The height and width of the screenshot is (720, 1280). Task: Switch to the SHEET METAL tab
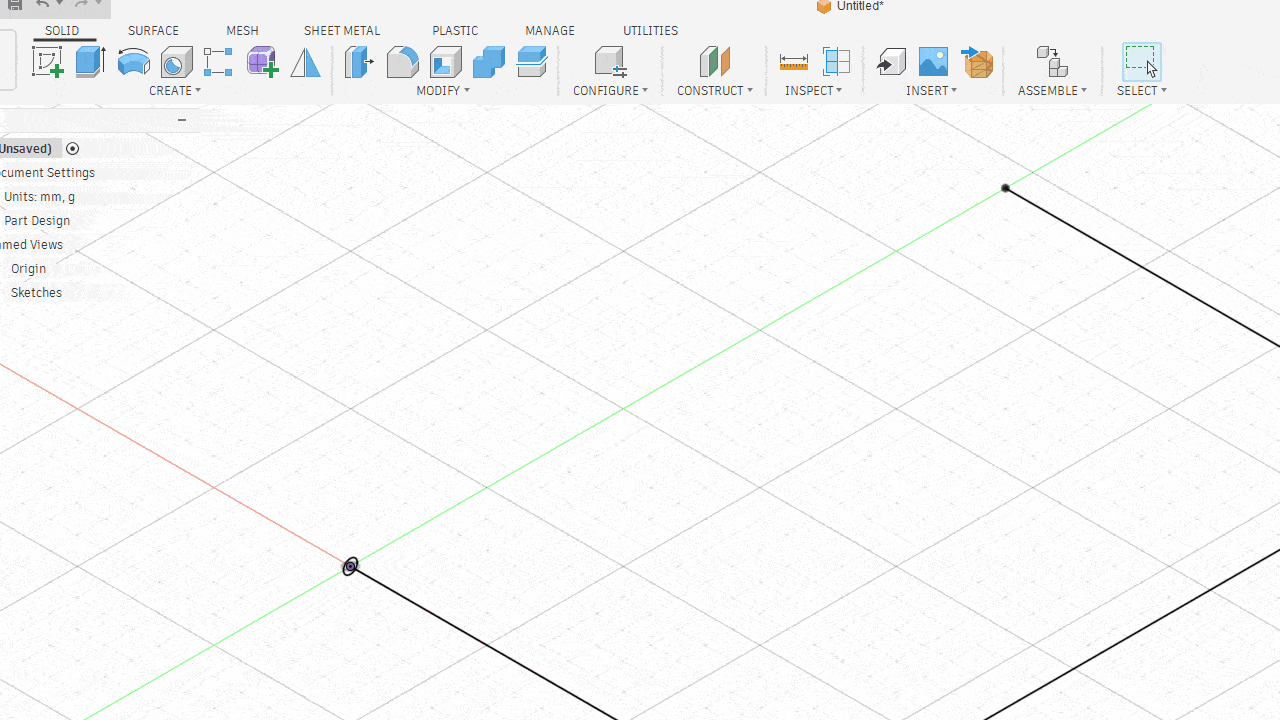click(342, 31)
